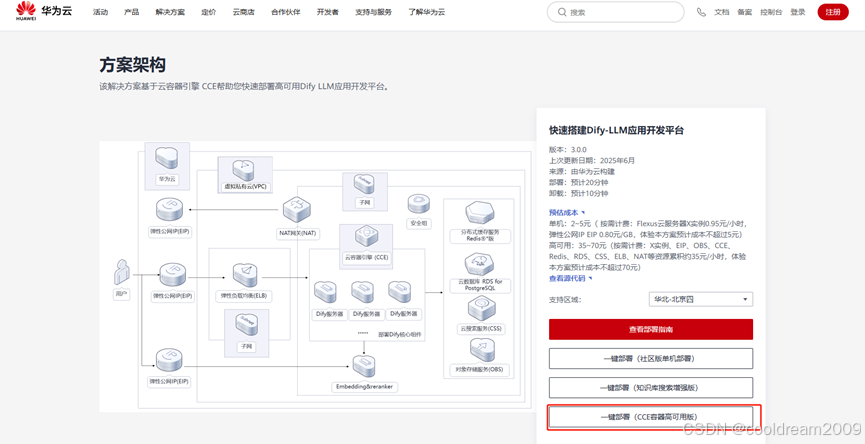Click the 版本: 3.0.0 text
This screenshot has height=444, width=865.
coord(568,149)
